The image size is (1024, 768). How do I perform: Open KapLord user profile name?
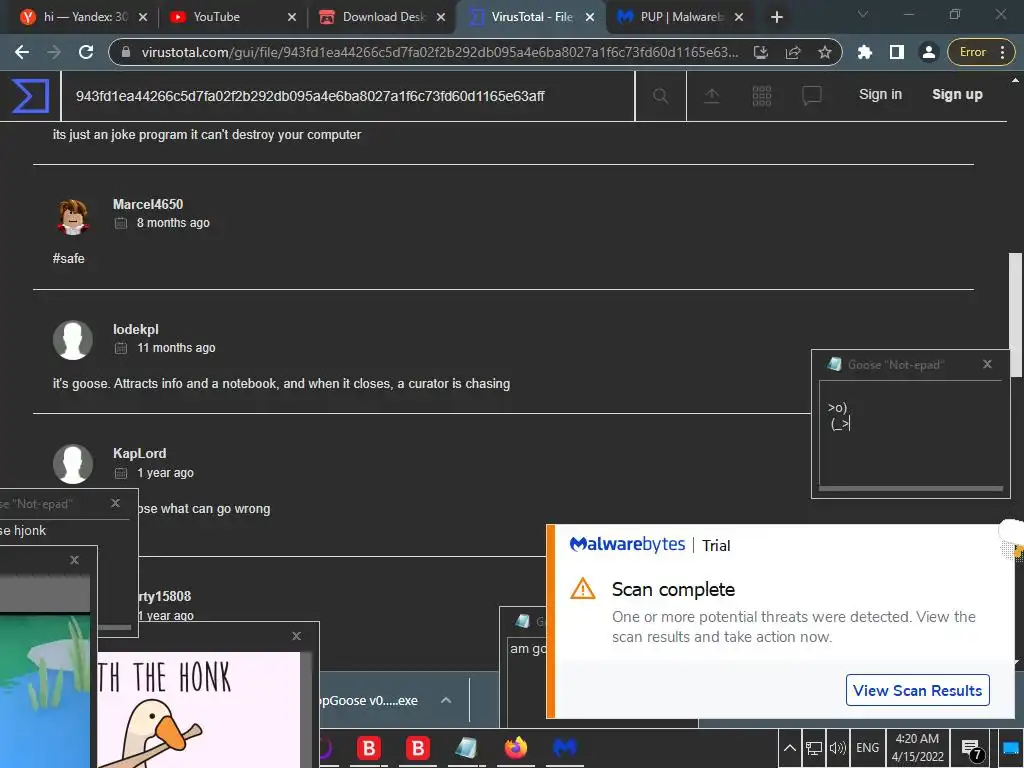[139, 454]
